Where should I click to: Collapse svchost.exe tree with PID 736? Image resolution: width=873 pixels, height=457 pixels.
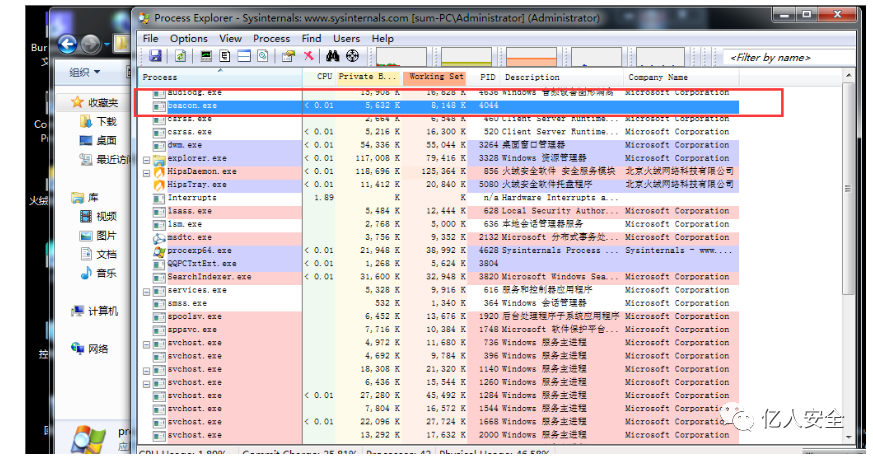[146, 345]
